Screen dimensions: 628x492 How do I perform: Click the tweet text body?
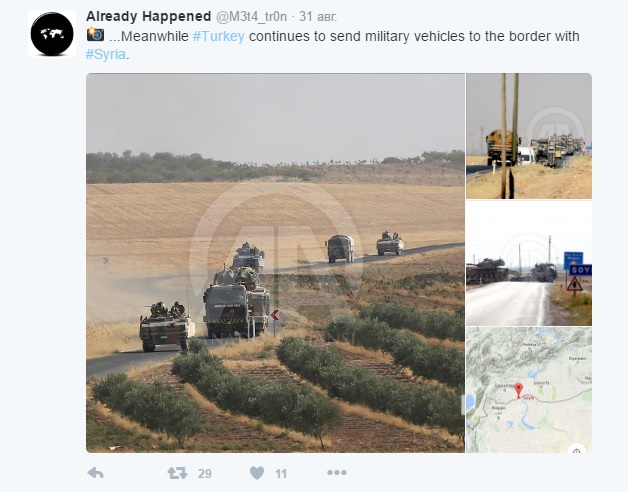(332, 45)
